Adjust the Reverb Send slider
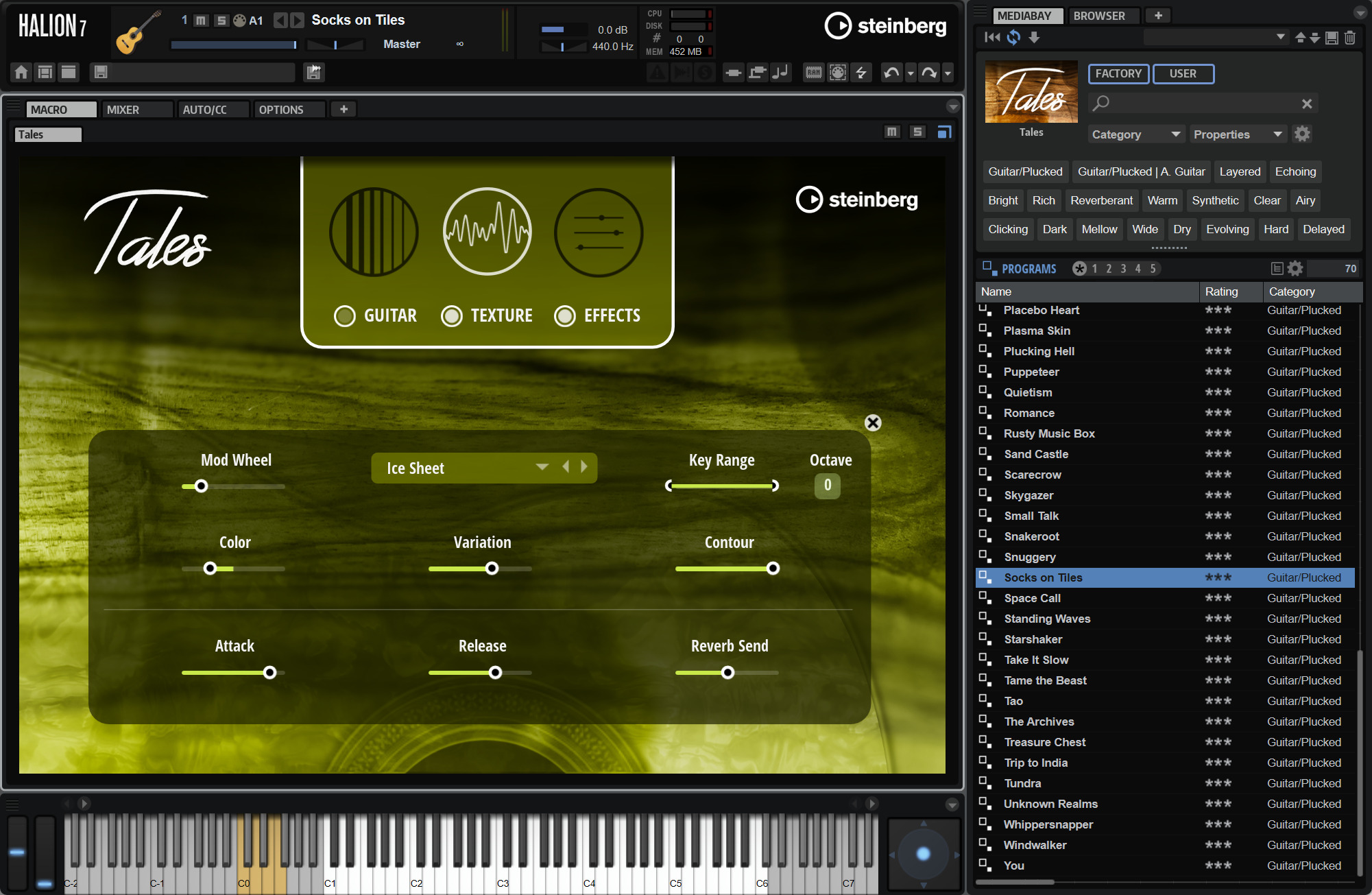Viewport: 1372px width, 895px height. pos(727,673)
